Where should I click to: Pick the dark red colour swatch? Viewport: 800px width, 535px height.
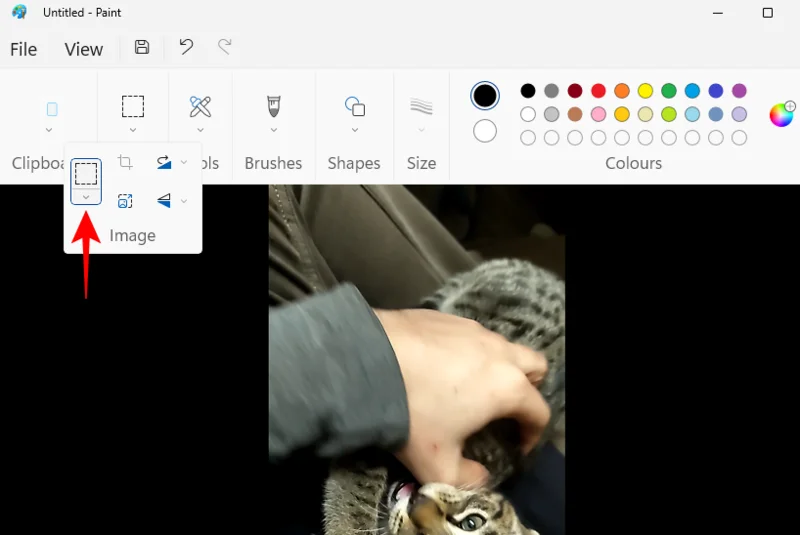coord(575,91)
